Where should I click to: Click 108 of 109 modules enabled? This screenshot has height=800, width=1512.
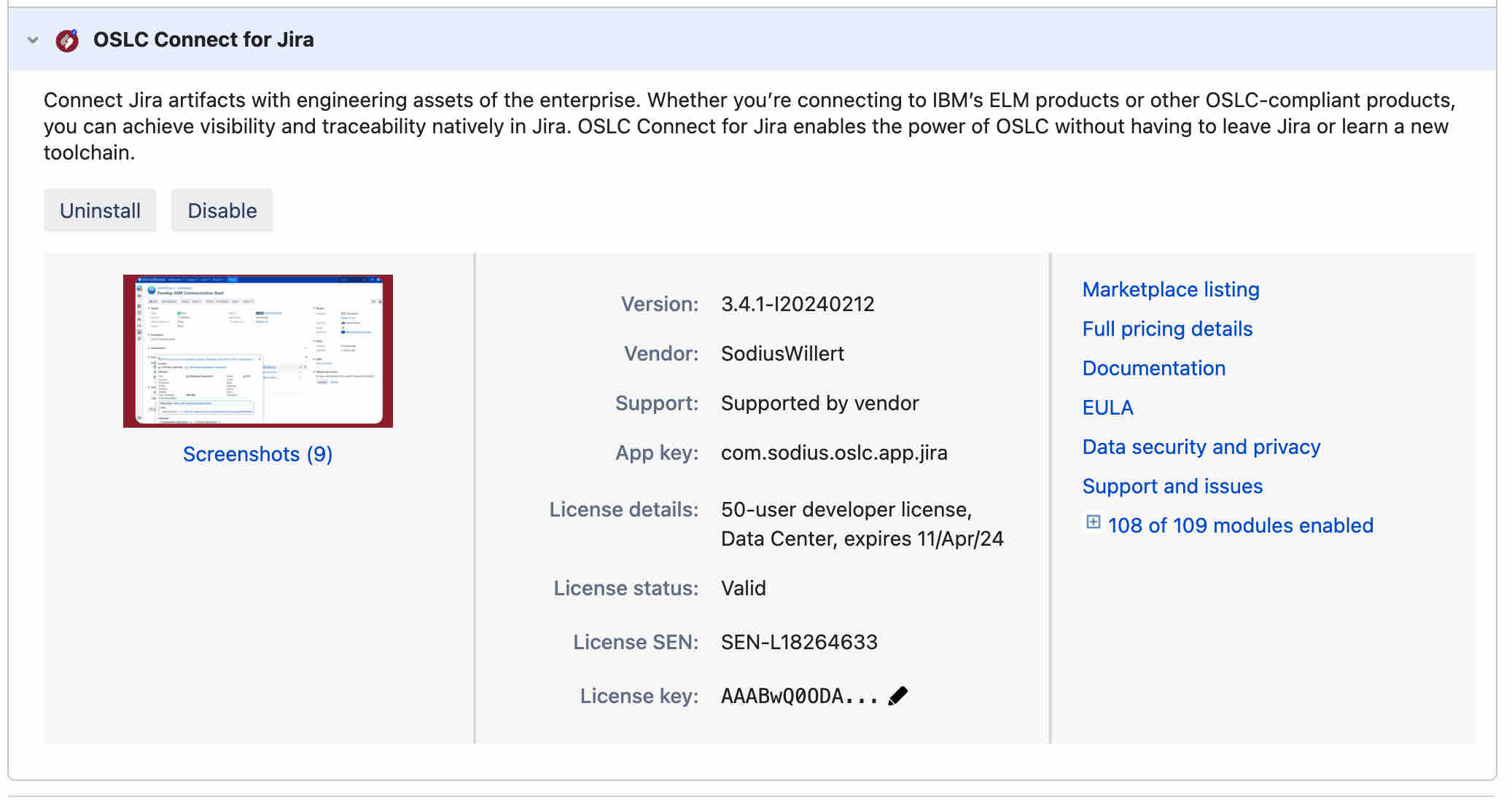click(1241, 525)
